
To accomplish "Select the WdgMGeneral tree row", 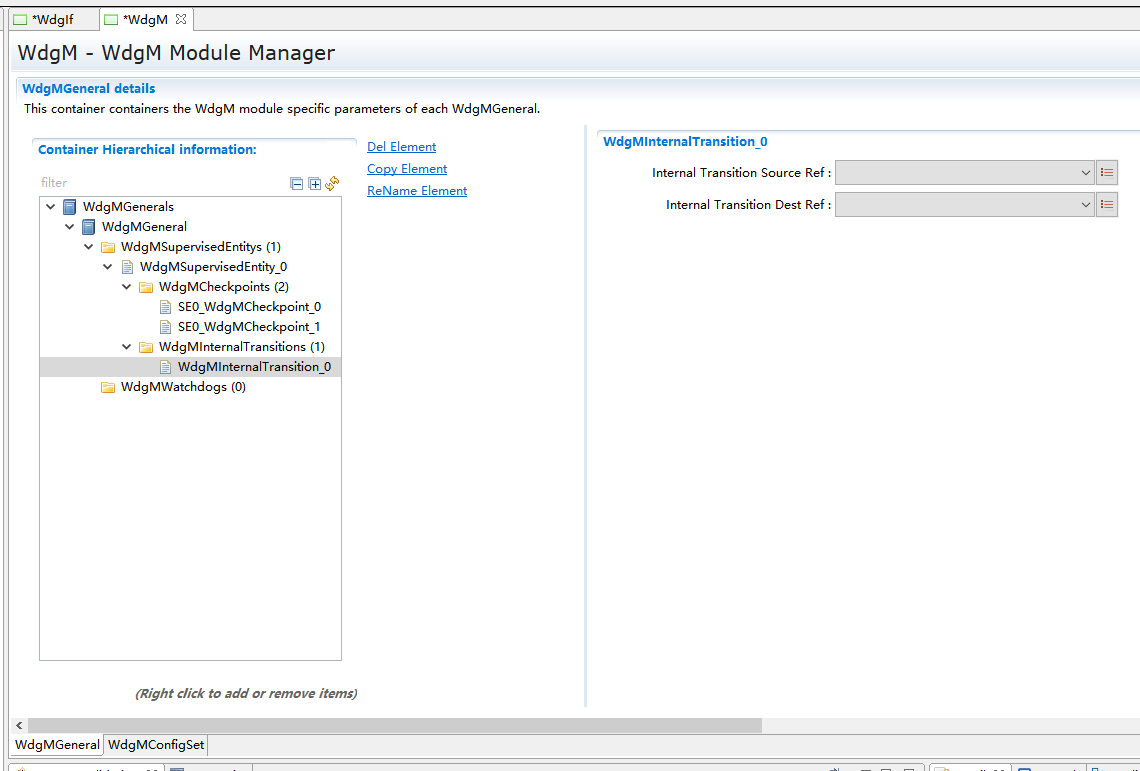I will click(144, 226).
